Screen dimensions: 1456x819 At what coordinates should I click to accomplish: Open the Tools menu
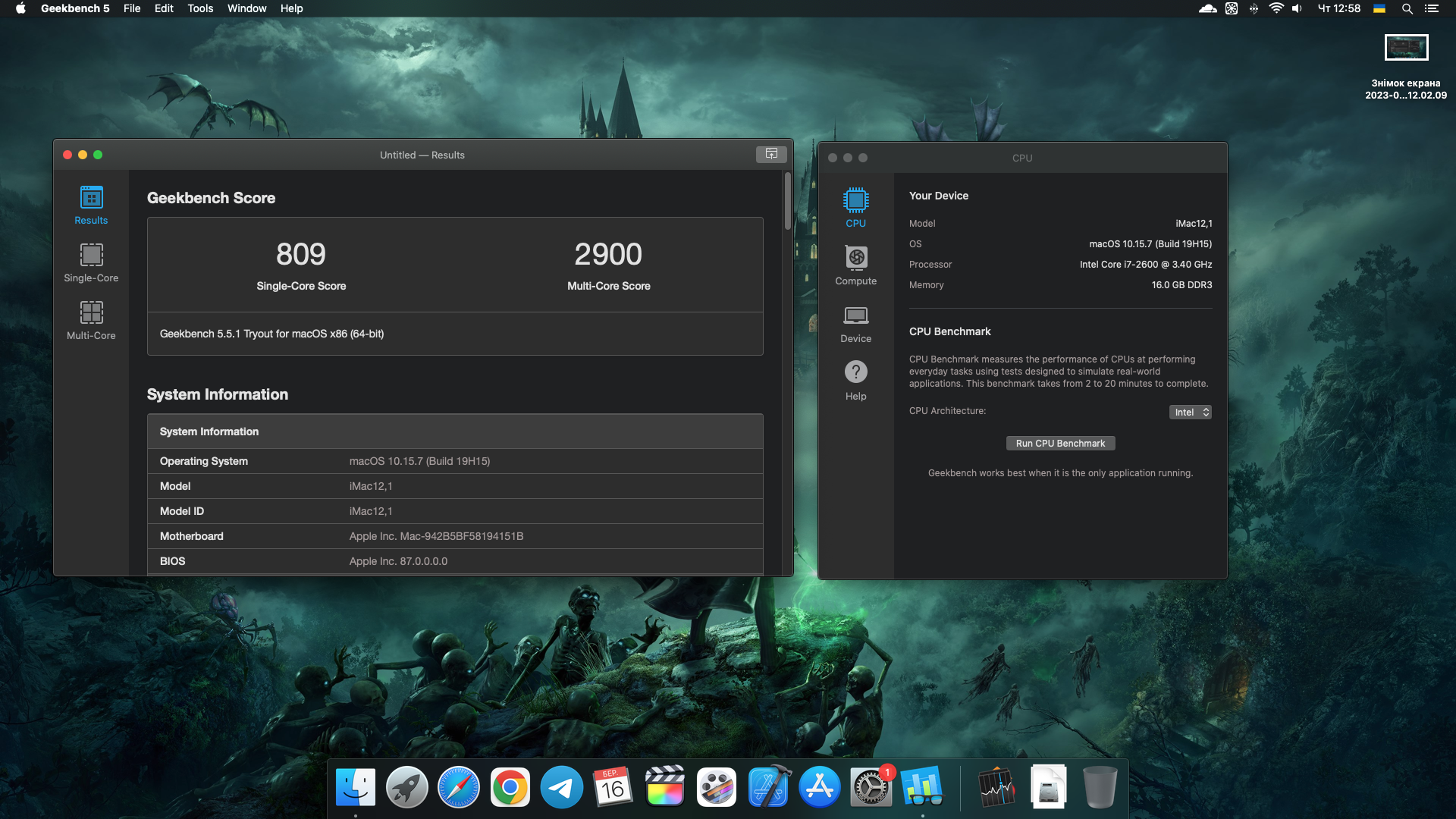200,8
